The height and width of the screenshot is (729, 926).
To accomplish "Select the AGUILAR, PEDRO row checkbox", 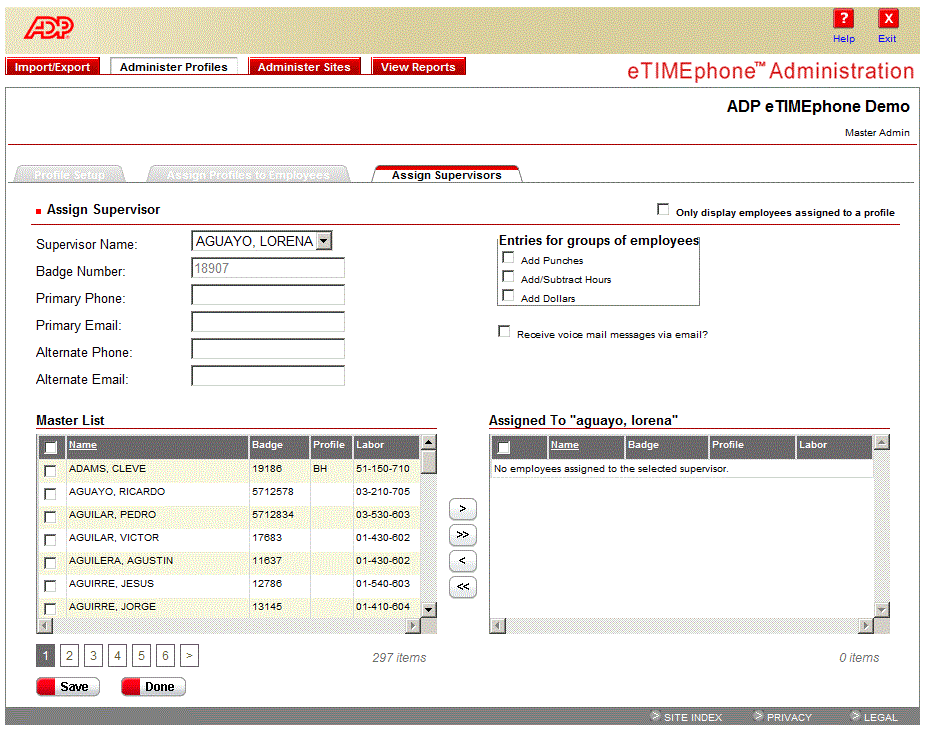I will click(50, 517).
